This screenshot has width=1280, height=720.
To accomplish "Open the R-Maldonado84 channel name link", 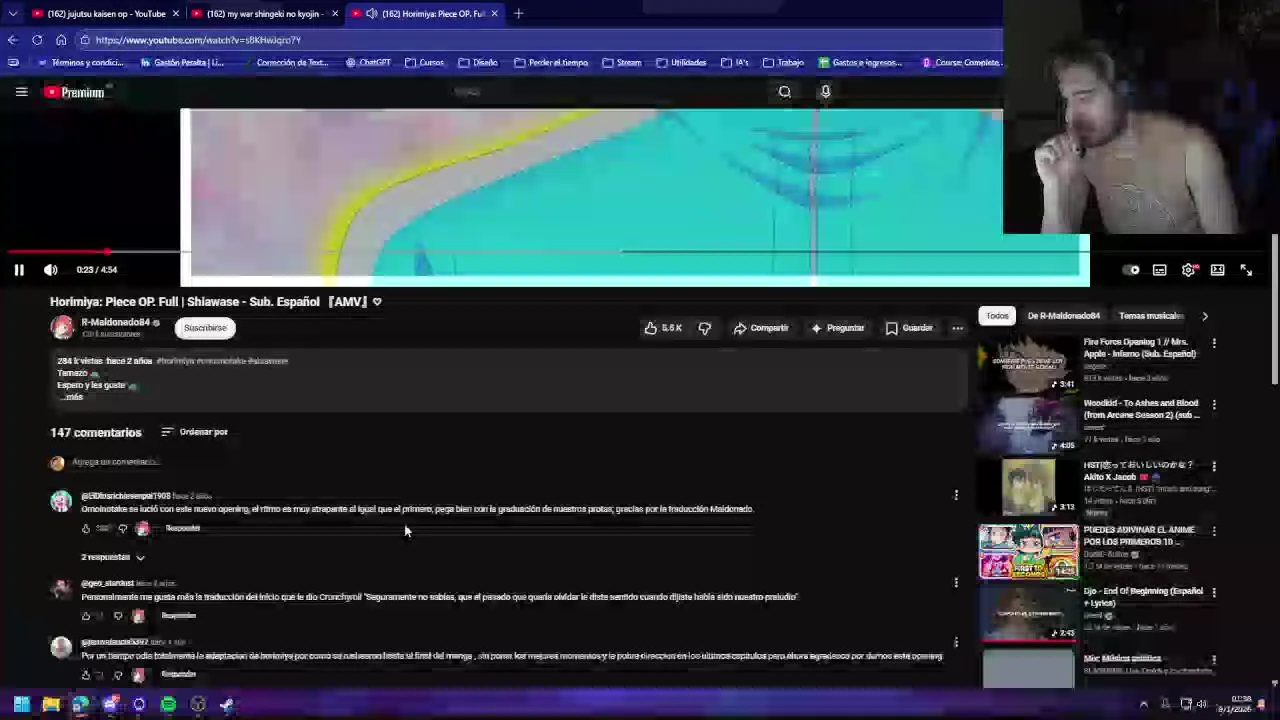I will pos(115,322).
